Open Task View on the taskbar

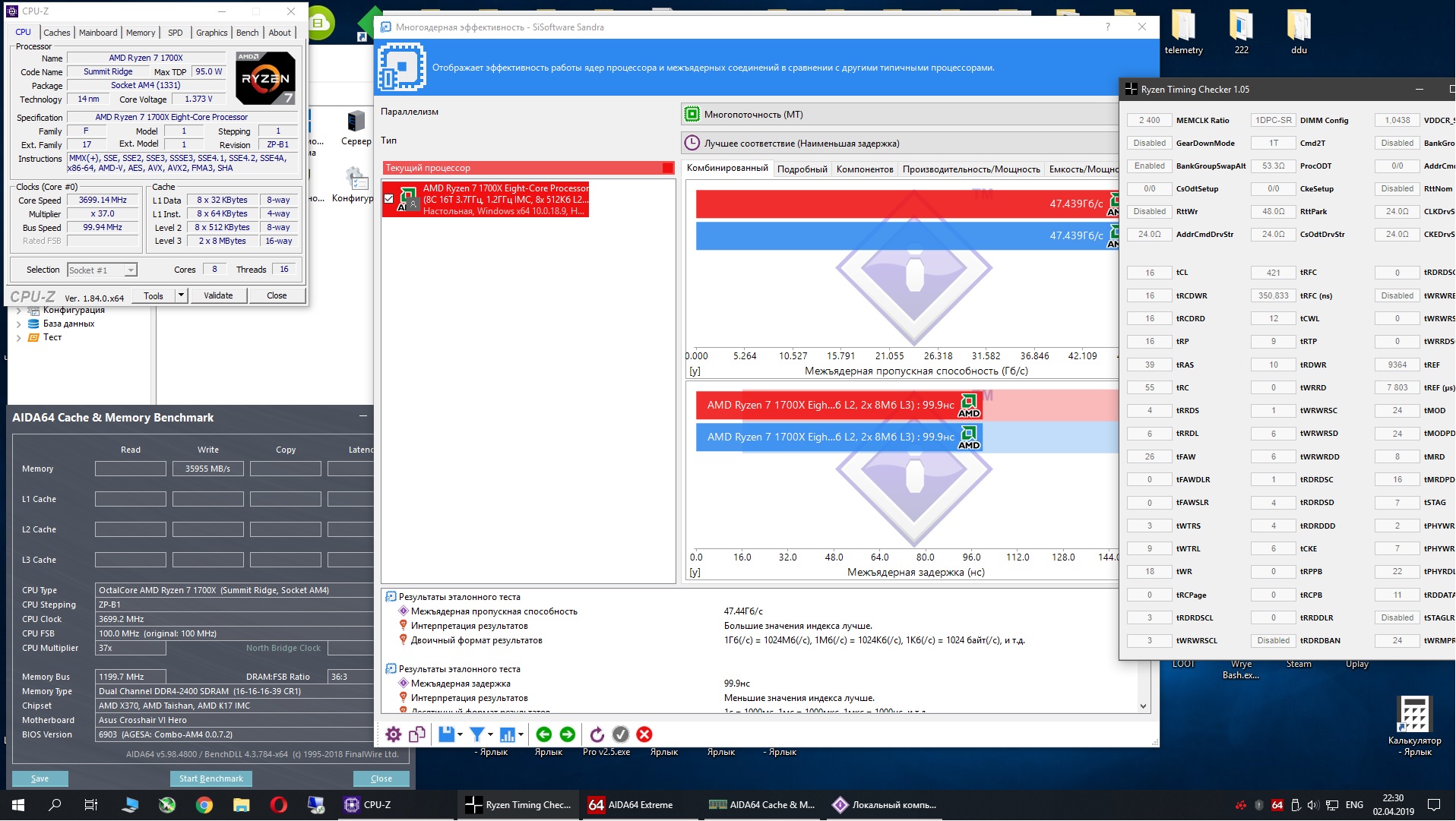91,805
